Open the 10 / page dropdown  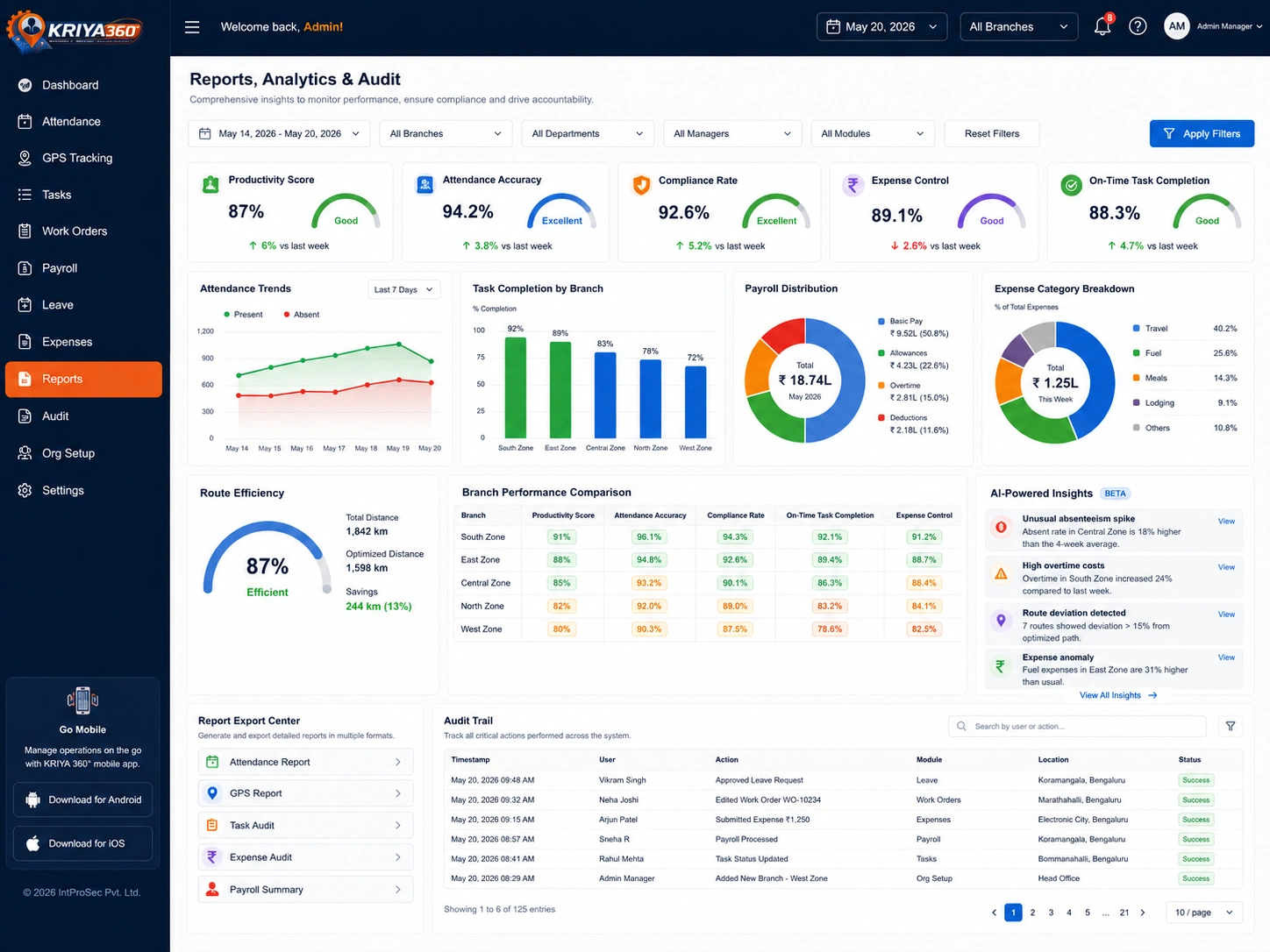[x=1204, y=913]
